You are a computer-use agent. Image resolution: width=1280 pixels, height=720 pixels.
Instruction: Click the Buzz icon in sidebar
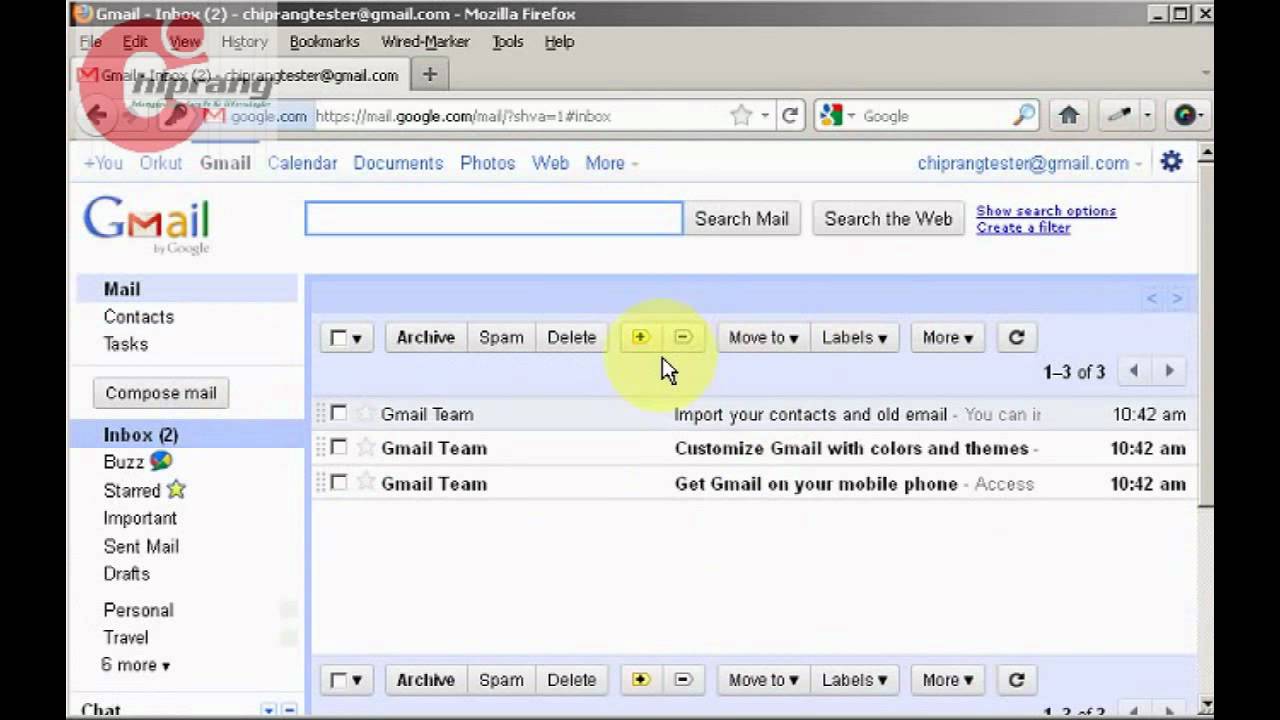click(161, 461)
